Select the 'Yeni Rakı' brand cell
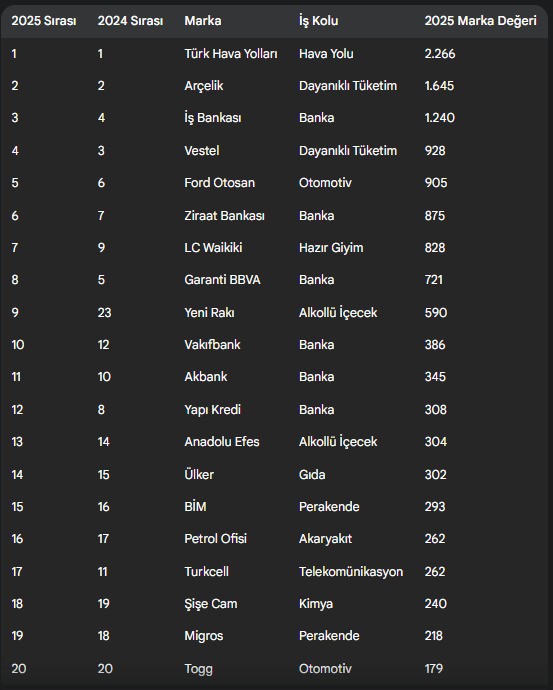This screenshot has height=690, width=553. pyautogui.click(x=209, y=313)
